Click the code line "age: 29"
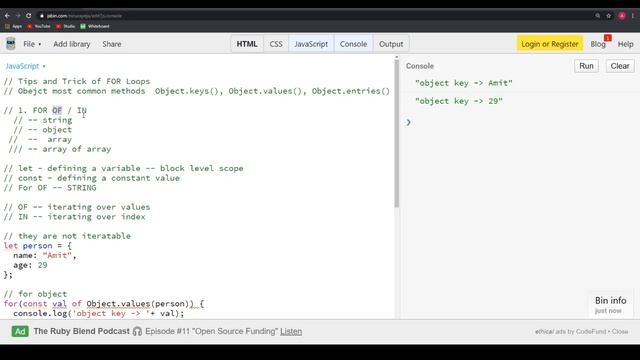 coord(30,265)
